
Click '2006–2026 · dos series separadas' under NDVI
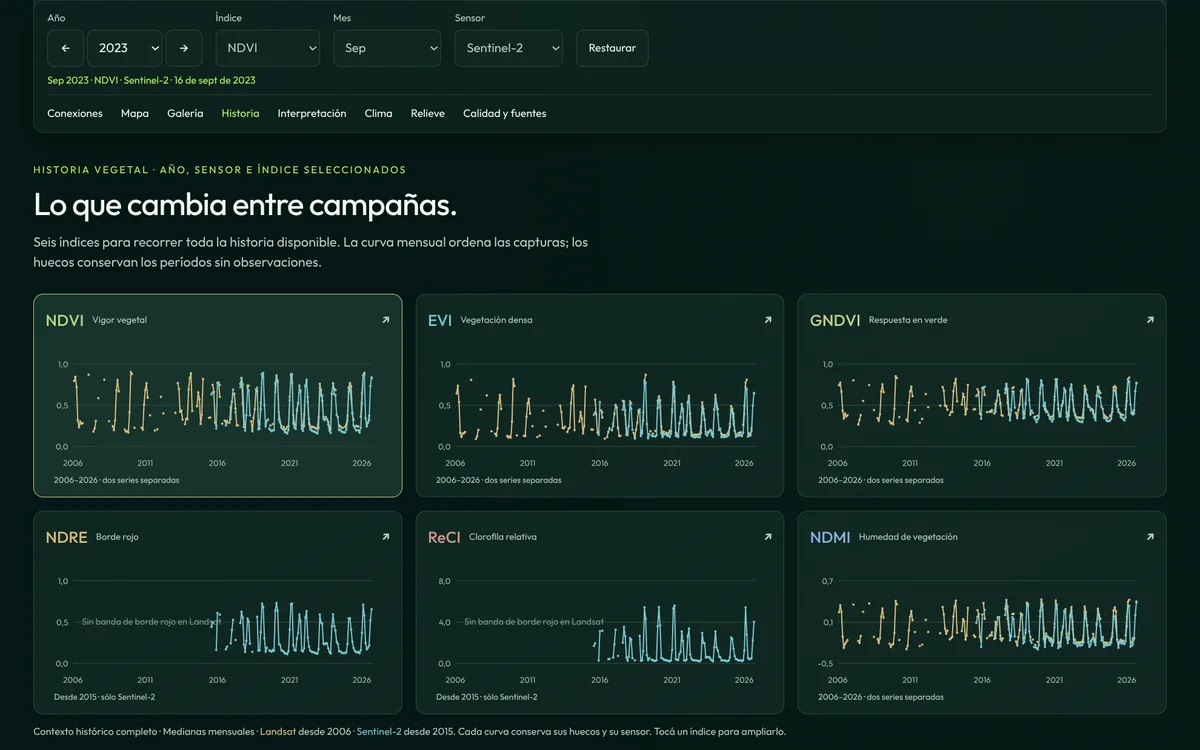click(x=116, y=480)
